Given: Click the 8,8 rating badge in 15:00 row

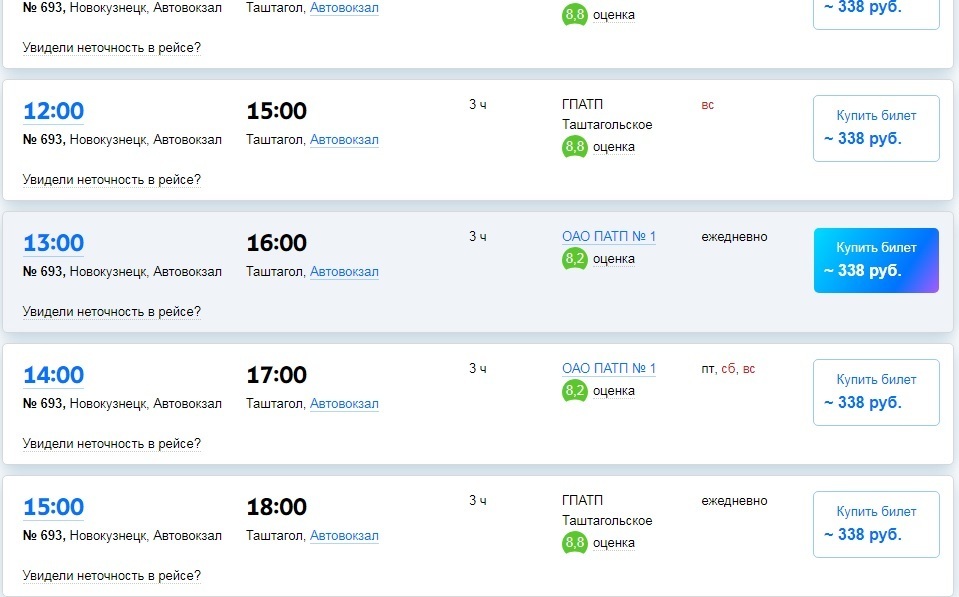Looking at the screenshot, I should [x=575, y=543].
